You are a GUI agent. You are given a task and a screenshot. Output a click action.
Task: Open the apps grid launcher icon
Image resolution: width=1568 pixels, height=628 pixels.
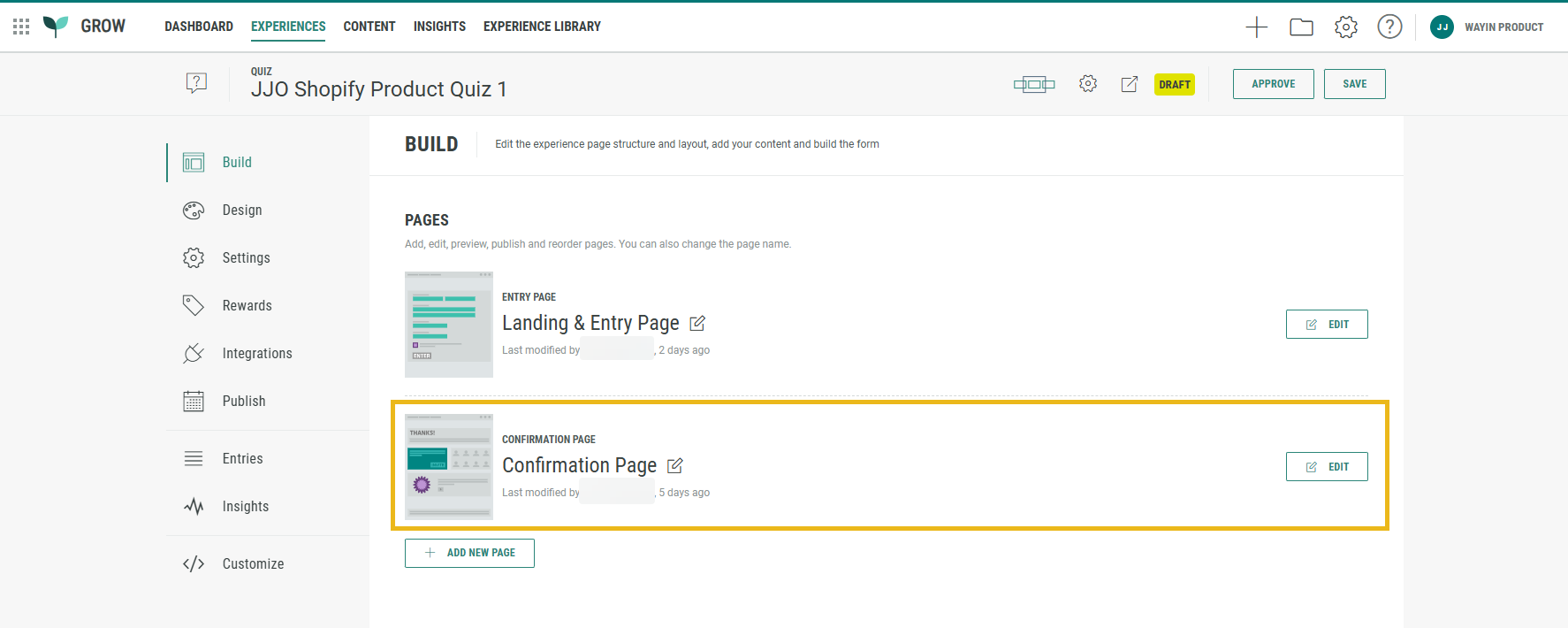tap(21, 27)
